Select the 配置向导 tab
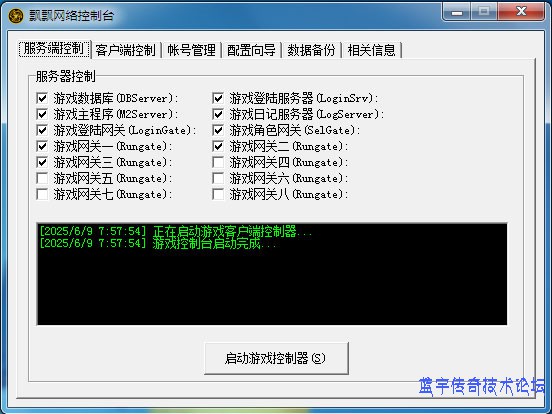The image size is (552, 414). pos(251,50)
